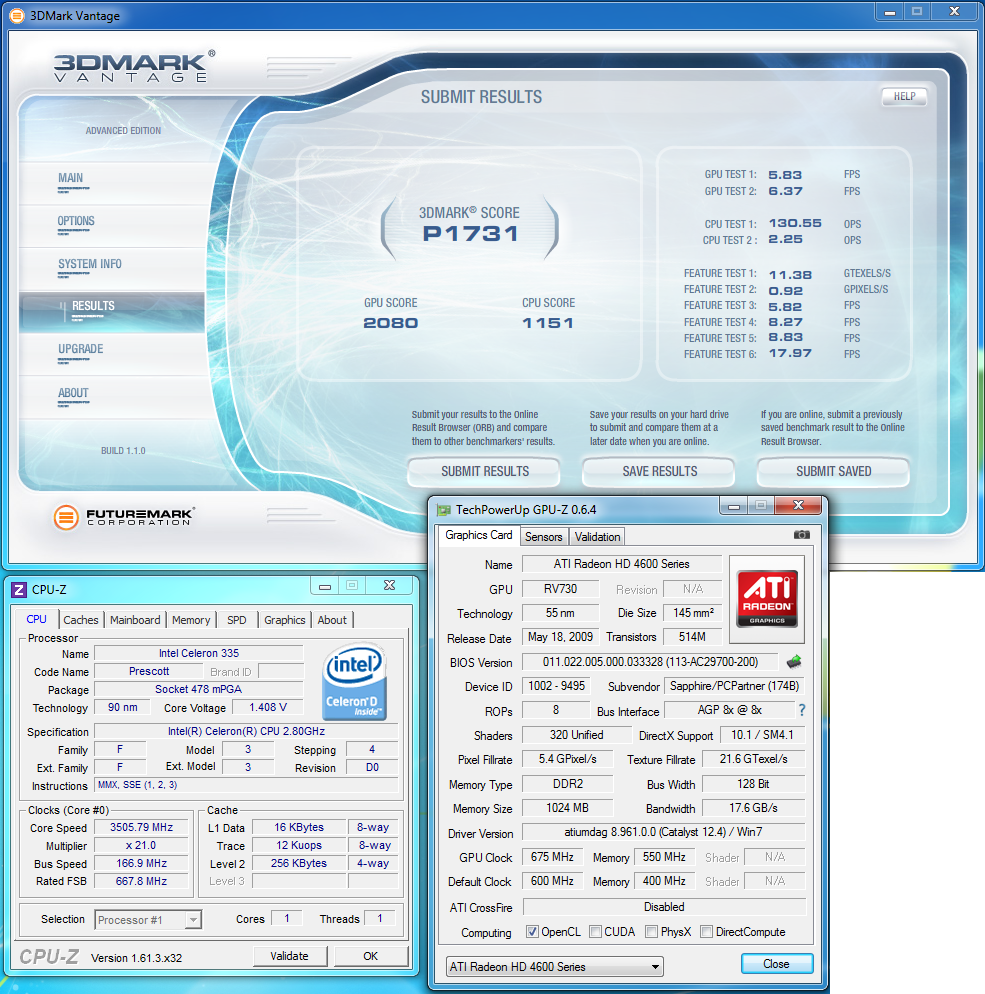Click the Specification field Intel(R) Celeron(R) CPU 2.80GHz
985x994 pixels.
pyautogui.click(x=247, y=731)
